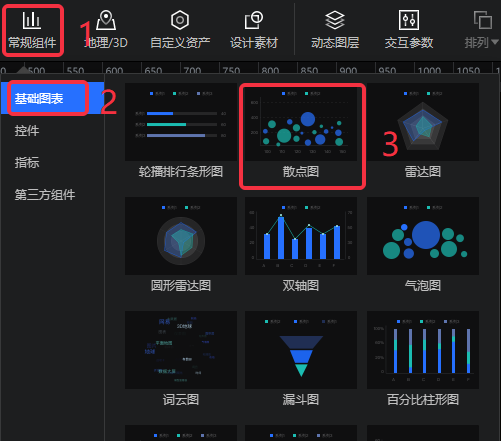Open the 交互参数 sliders icon
501x441 pixels.
click(409, 20)
